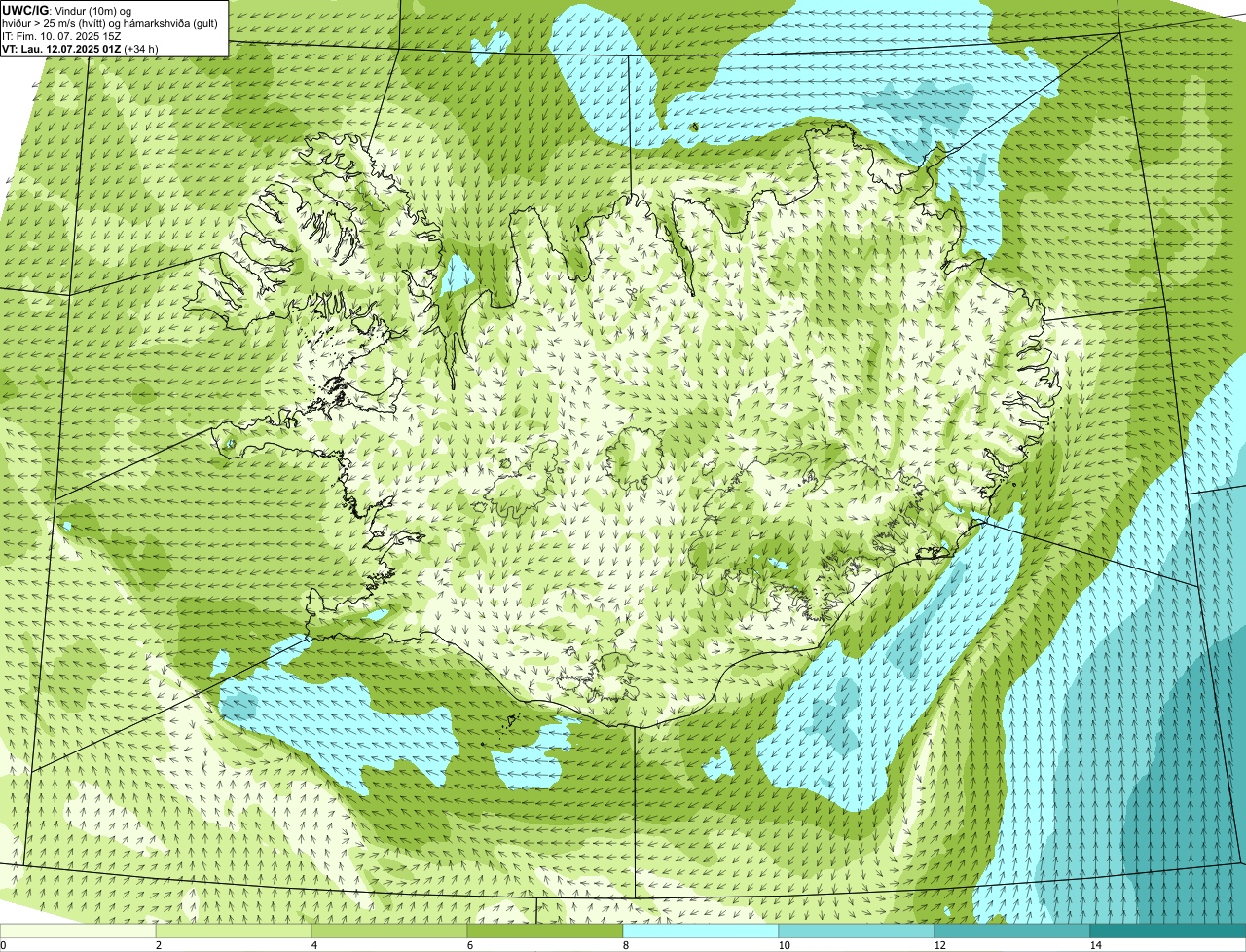Click the legend scale label '4'
Viewport: 1246px width, 952px height.
(313, 945)
